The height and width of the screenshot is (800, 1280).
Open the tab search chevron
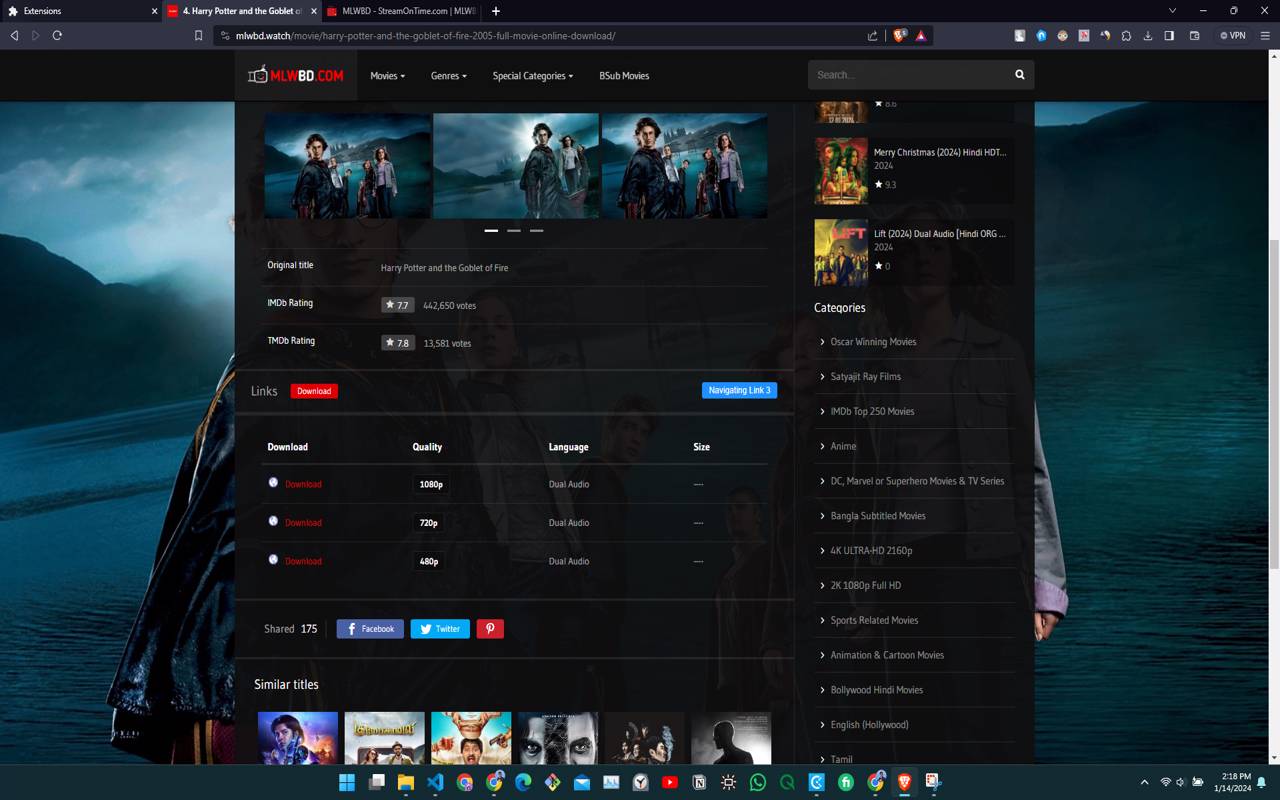(1172, 11)
